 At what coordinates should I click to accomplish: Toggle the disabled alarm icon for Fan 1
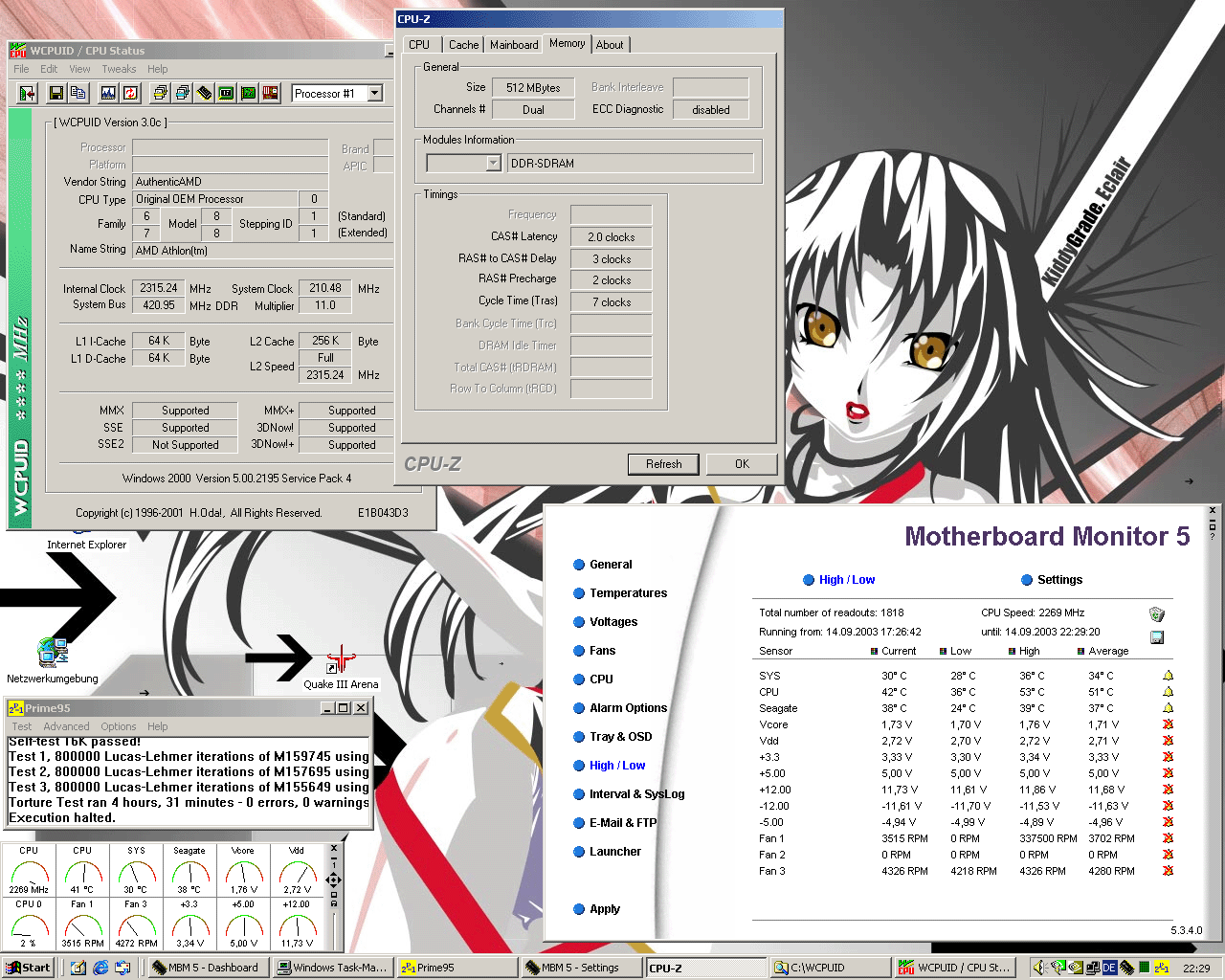pyautogui.click(x=1168, y=838)
